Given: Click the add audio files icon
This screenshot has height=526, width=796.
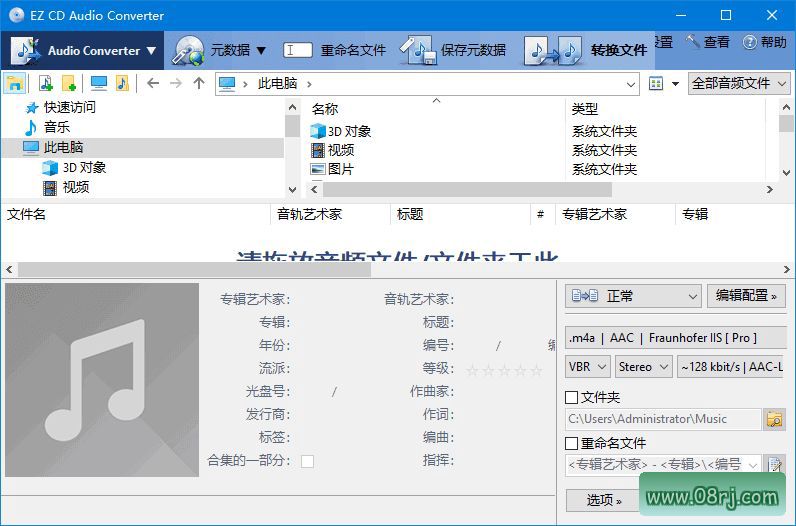Looking at the screenshot, I should coord(46,83).
